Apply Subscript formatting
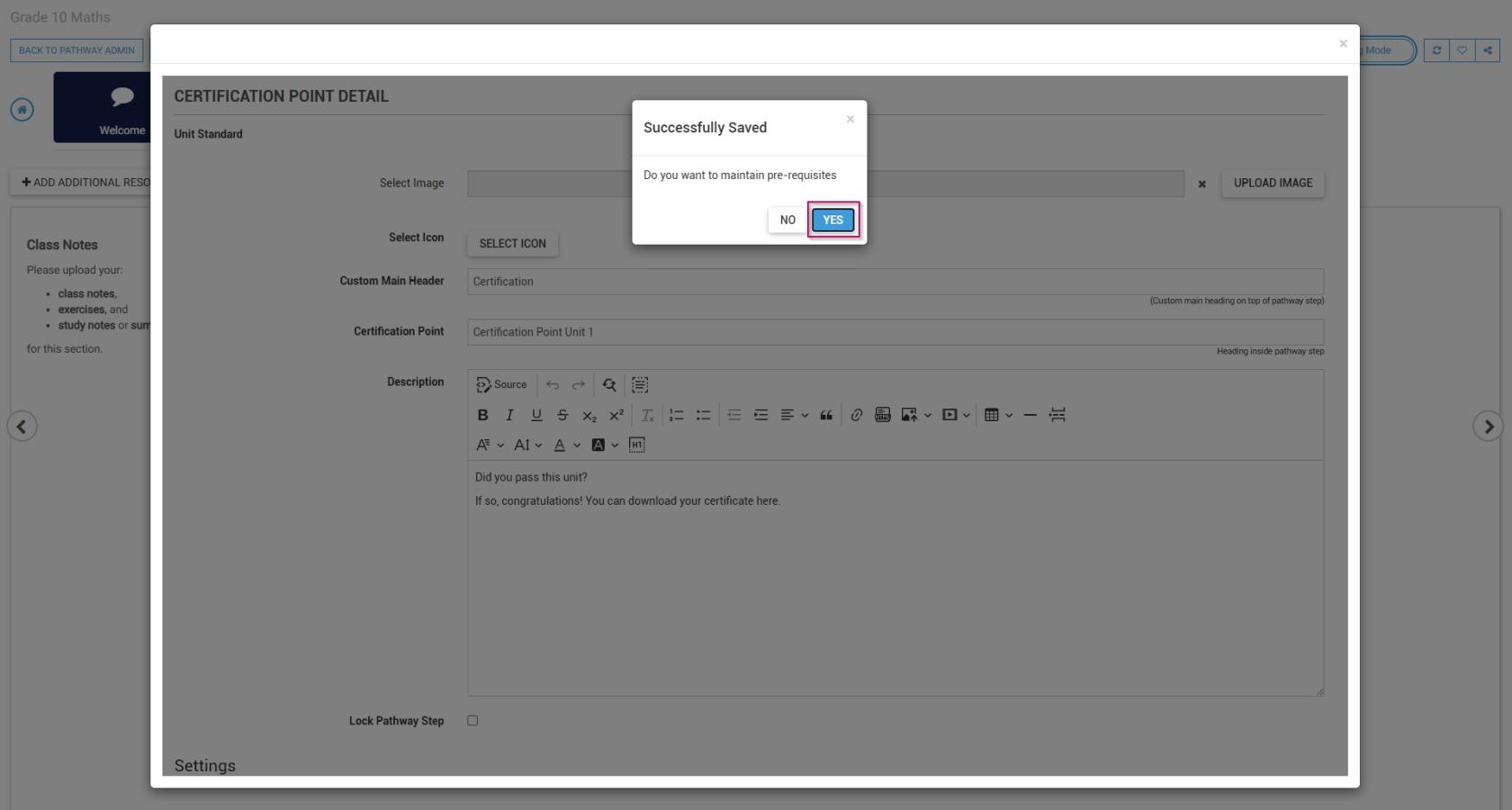This screenshot has height=810, width=1512. click(x=589, y=415)
